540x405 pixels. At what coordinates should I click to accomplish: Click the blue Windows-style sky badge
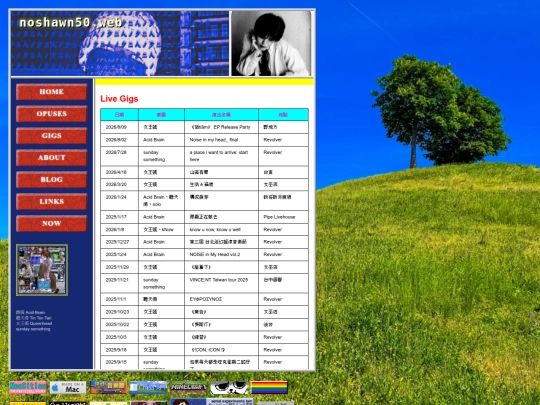pos(148,388)
